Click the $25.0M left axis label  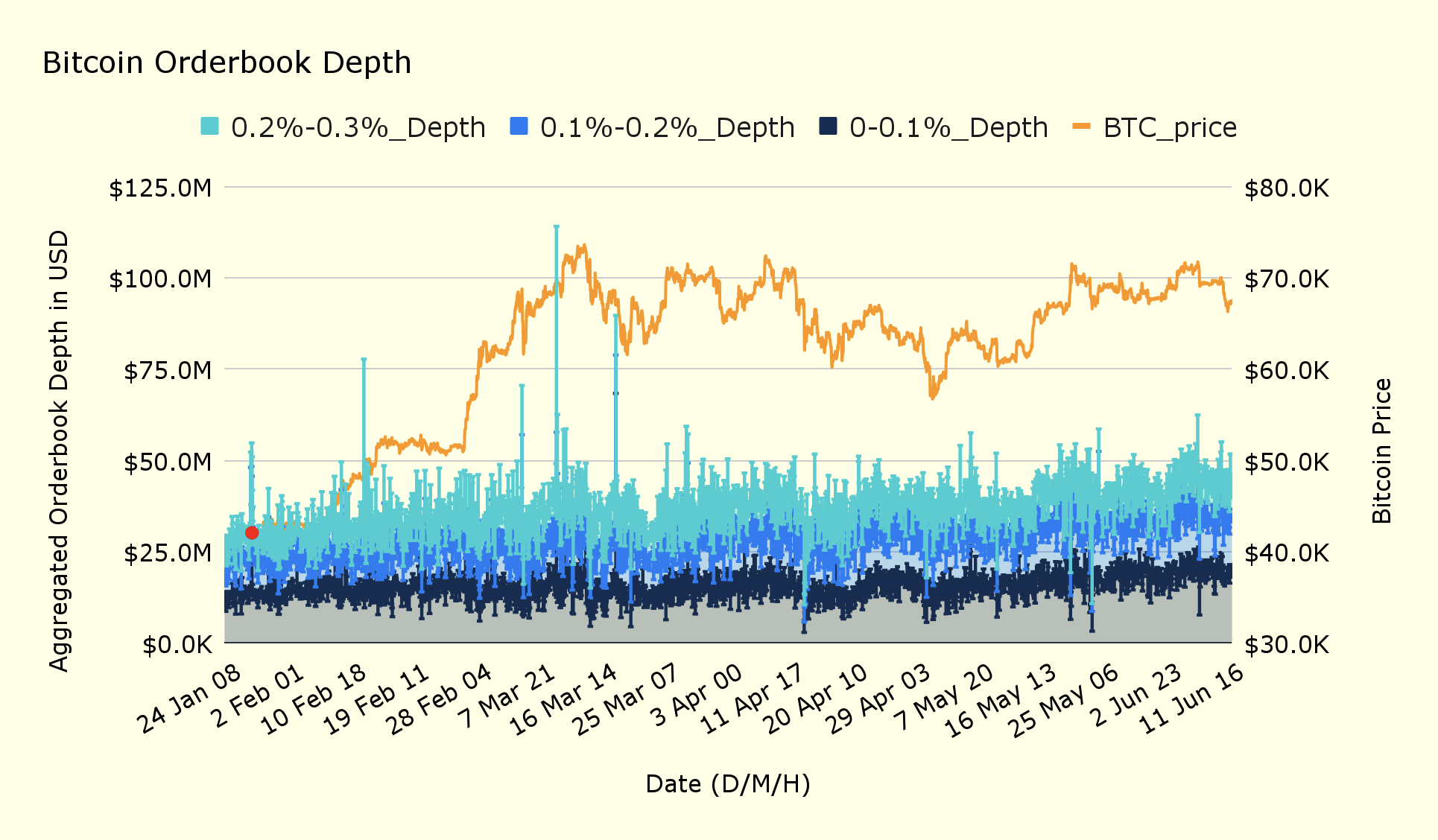point(168,553)
